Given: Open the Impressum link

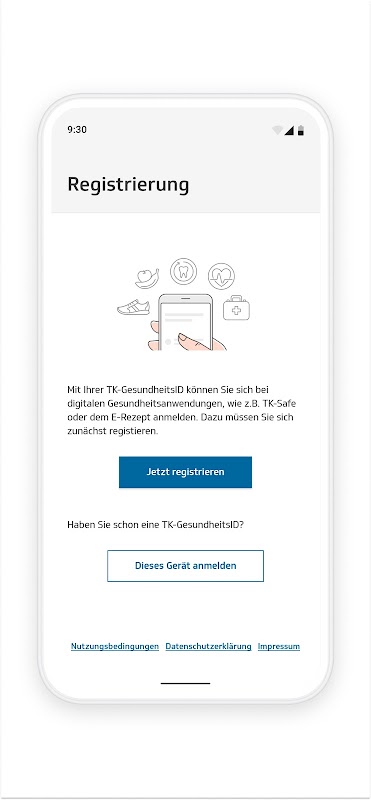Looking at the screenshot, I should [x=279, y=646].
